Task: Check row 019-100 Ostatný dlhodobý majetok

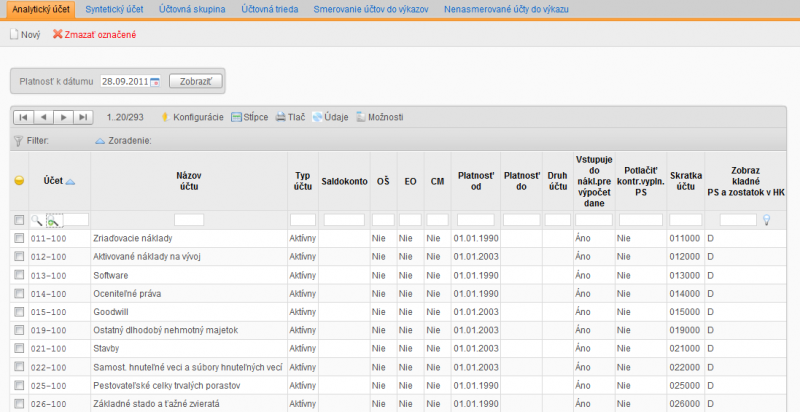Action: pos(19,330)
